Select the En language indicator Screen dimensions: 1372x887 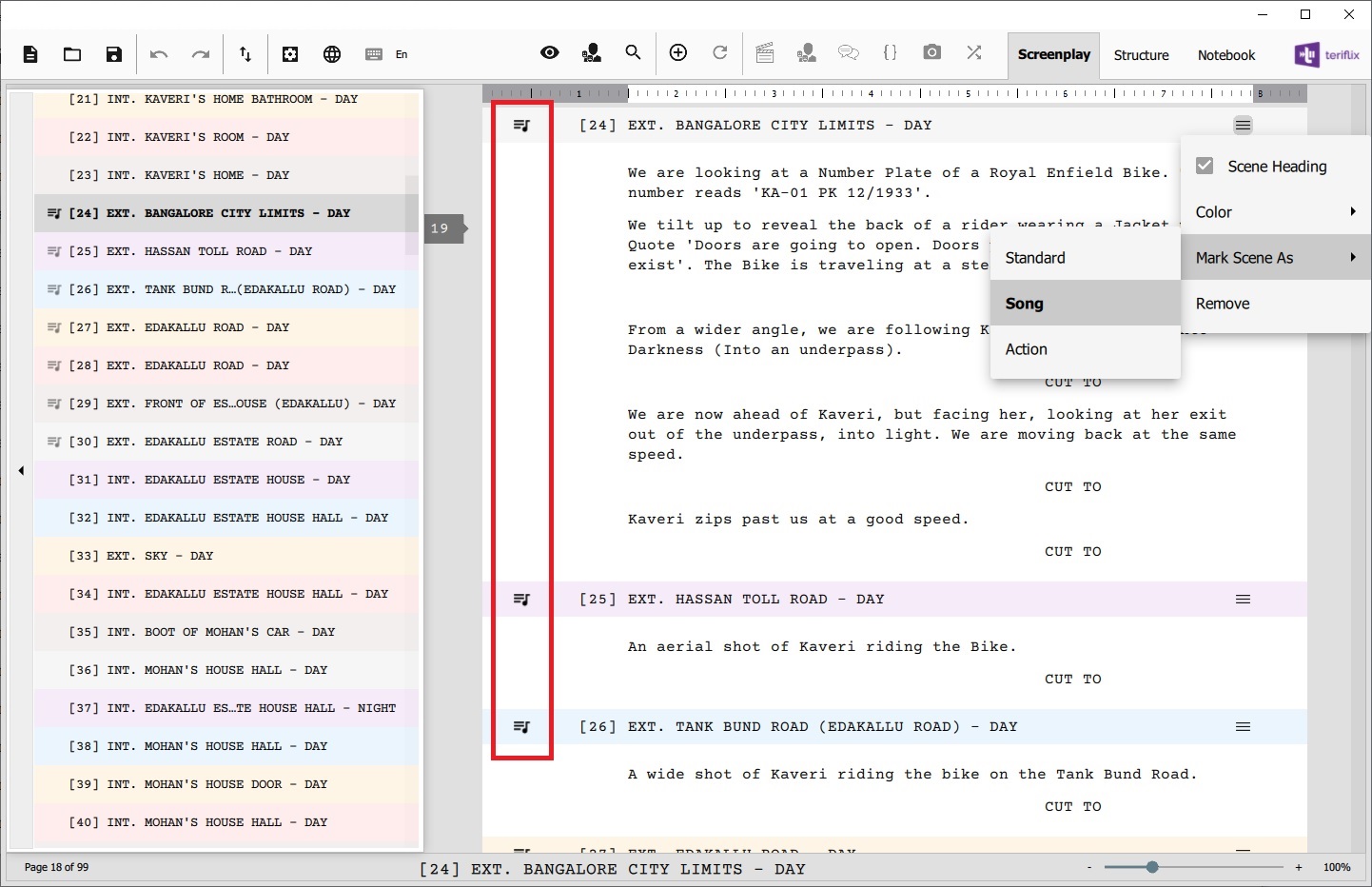coord(402,54)
